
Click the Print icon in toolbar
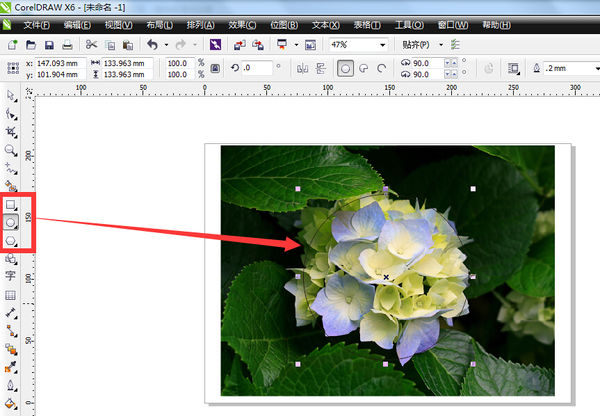66,45
